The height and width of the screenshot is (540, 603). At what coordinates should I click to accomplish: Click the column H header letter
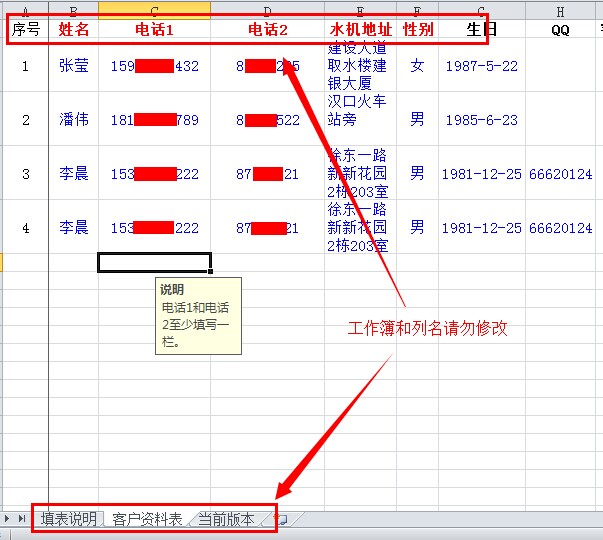coord(560,10)
